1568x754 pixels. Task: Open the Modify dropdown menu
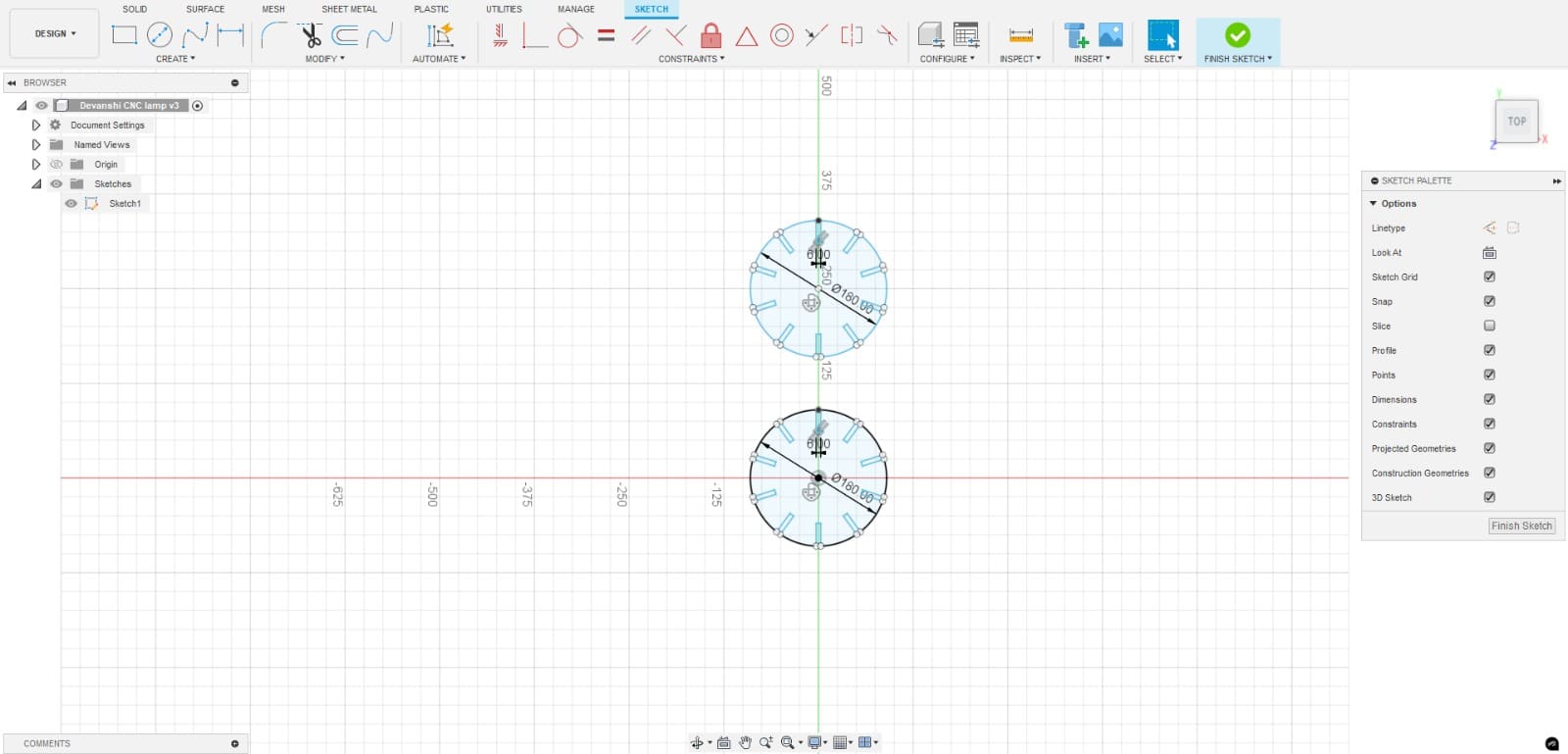pos(324,59)
